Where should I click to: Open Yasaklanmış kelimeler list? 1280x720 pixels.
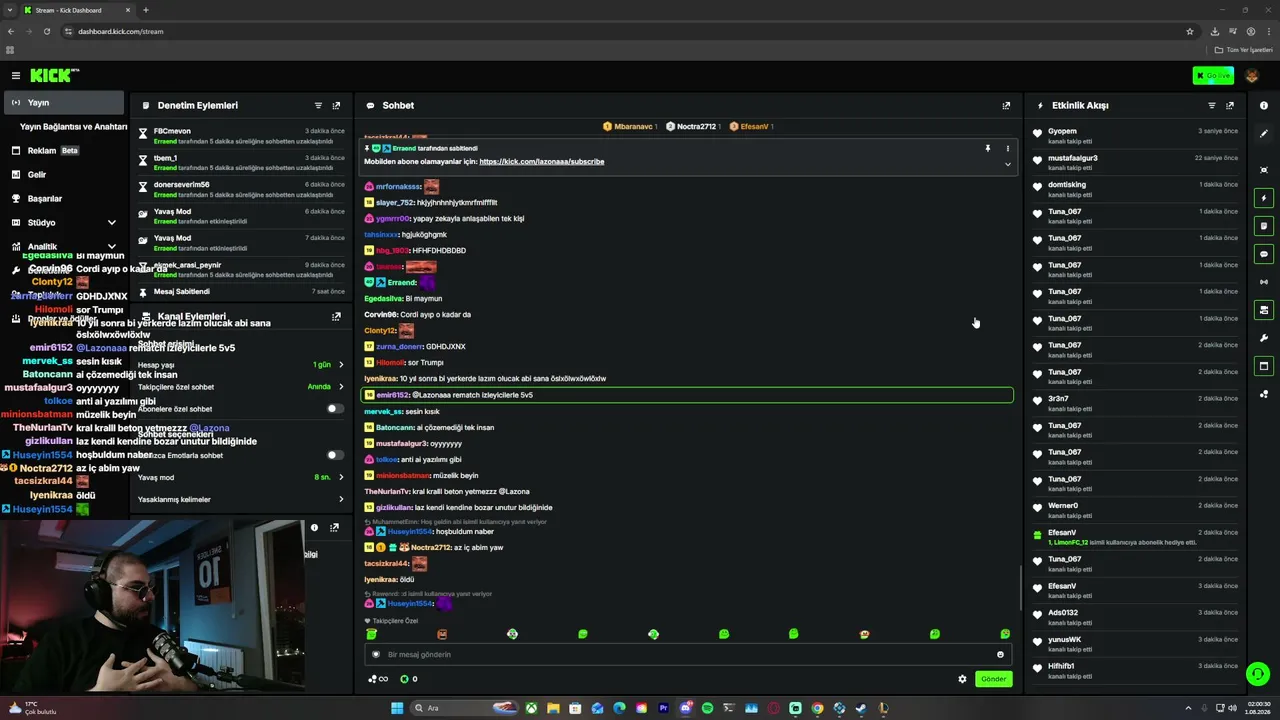click(x=240, y=499)
